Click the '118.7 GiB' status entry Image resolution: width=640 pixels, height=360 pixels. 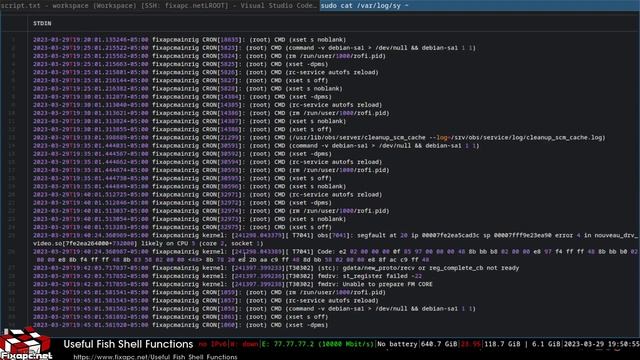pos(502,344)
